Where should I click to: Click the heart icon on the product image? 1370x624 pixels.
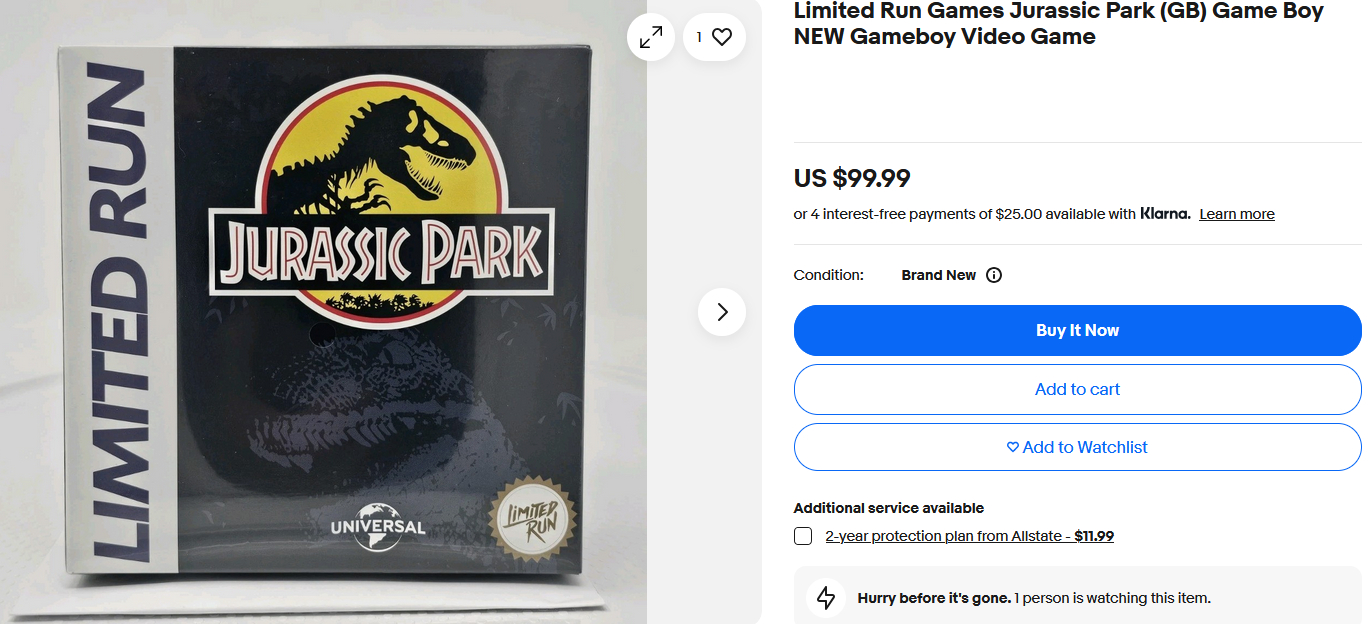(x=722, y=37)
